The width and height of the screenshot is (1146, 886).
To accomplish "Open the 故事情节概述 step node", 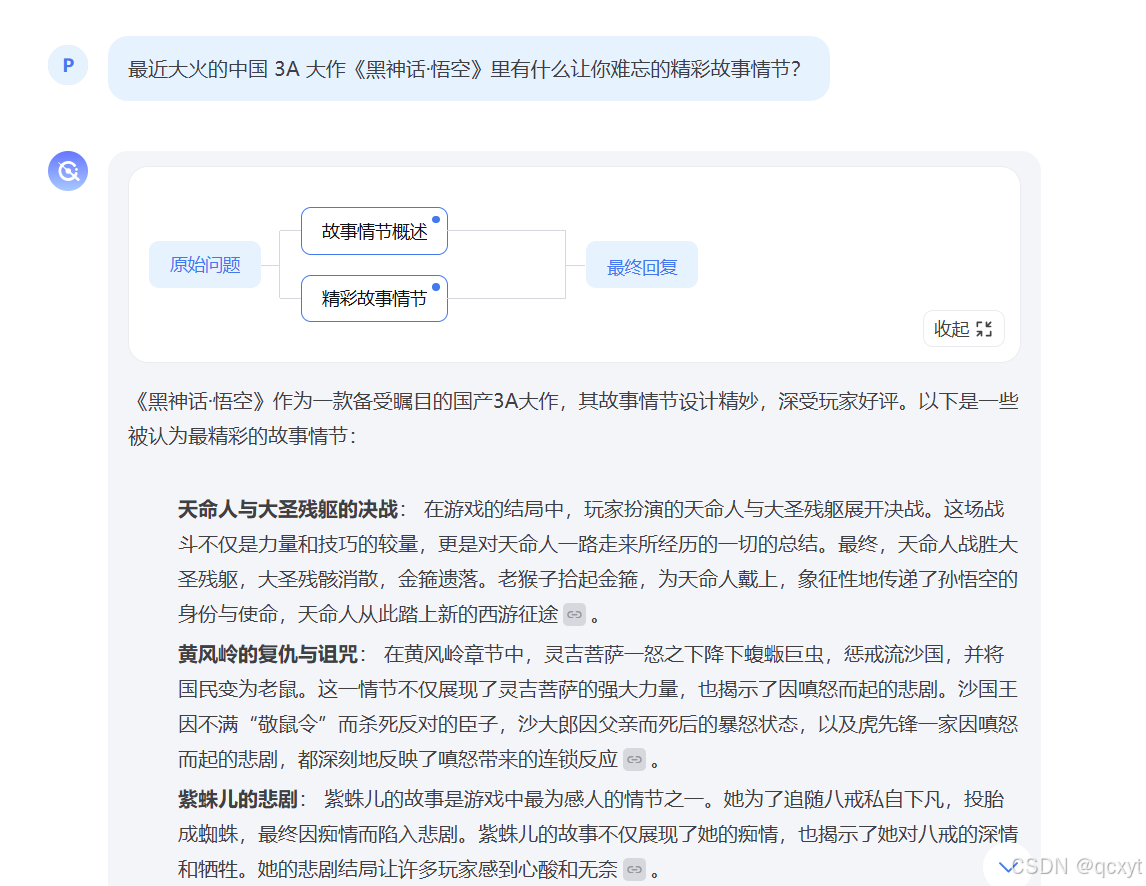I will click(x=374, y=231).
